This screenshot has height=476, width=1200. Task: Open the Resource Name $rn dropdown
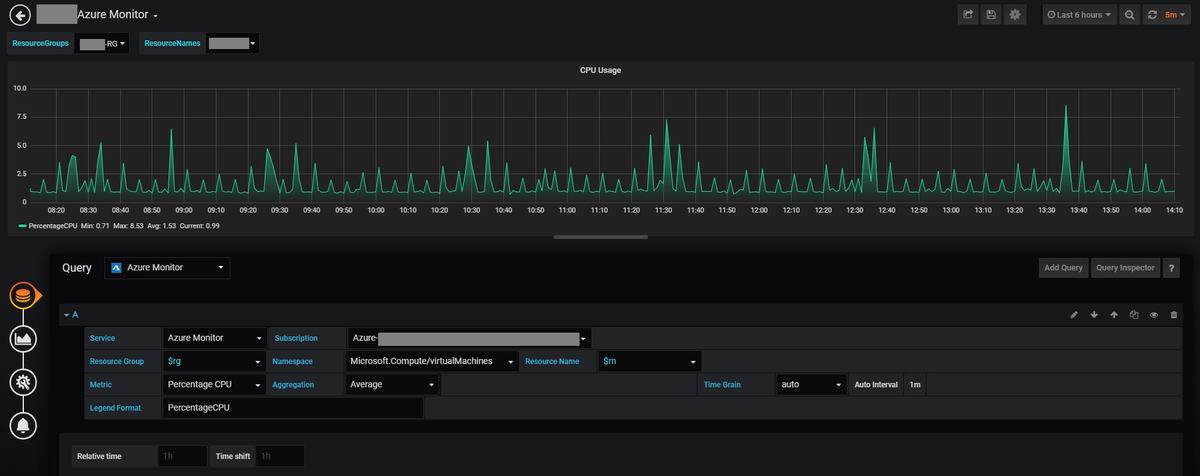(x=650, y=360)
